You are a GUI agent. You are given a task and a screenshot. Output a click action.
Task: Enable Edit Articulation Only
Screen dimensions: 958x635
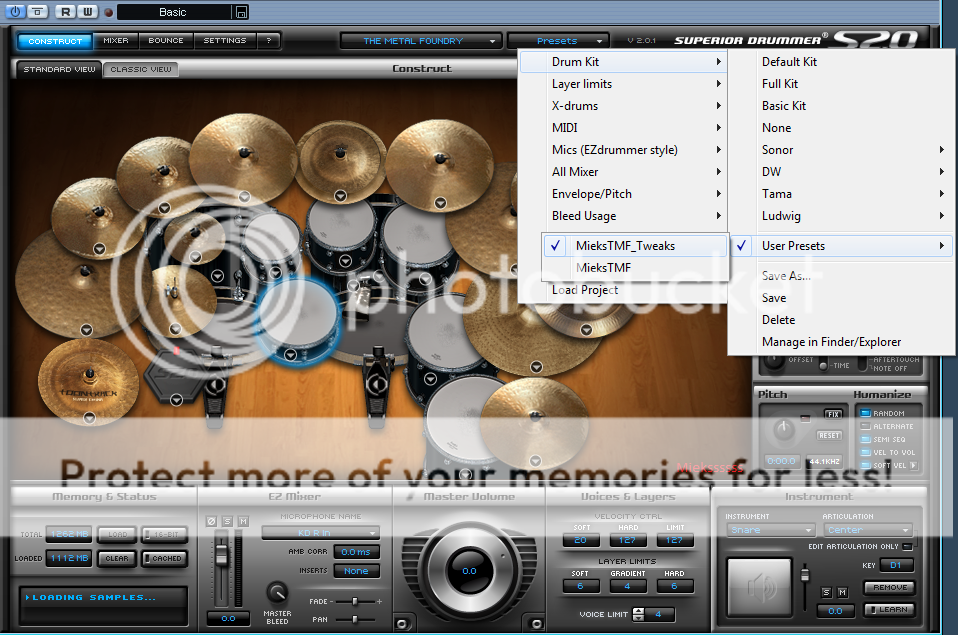(x=908, y=546)
